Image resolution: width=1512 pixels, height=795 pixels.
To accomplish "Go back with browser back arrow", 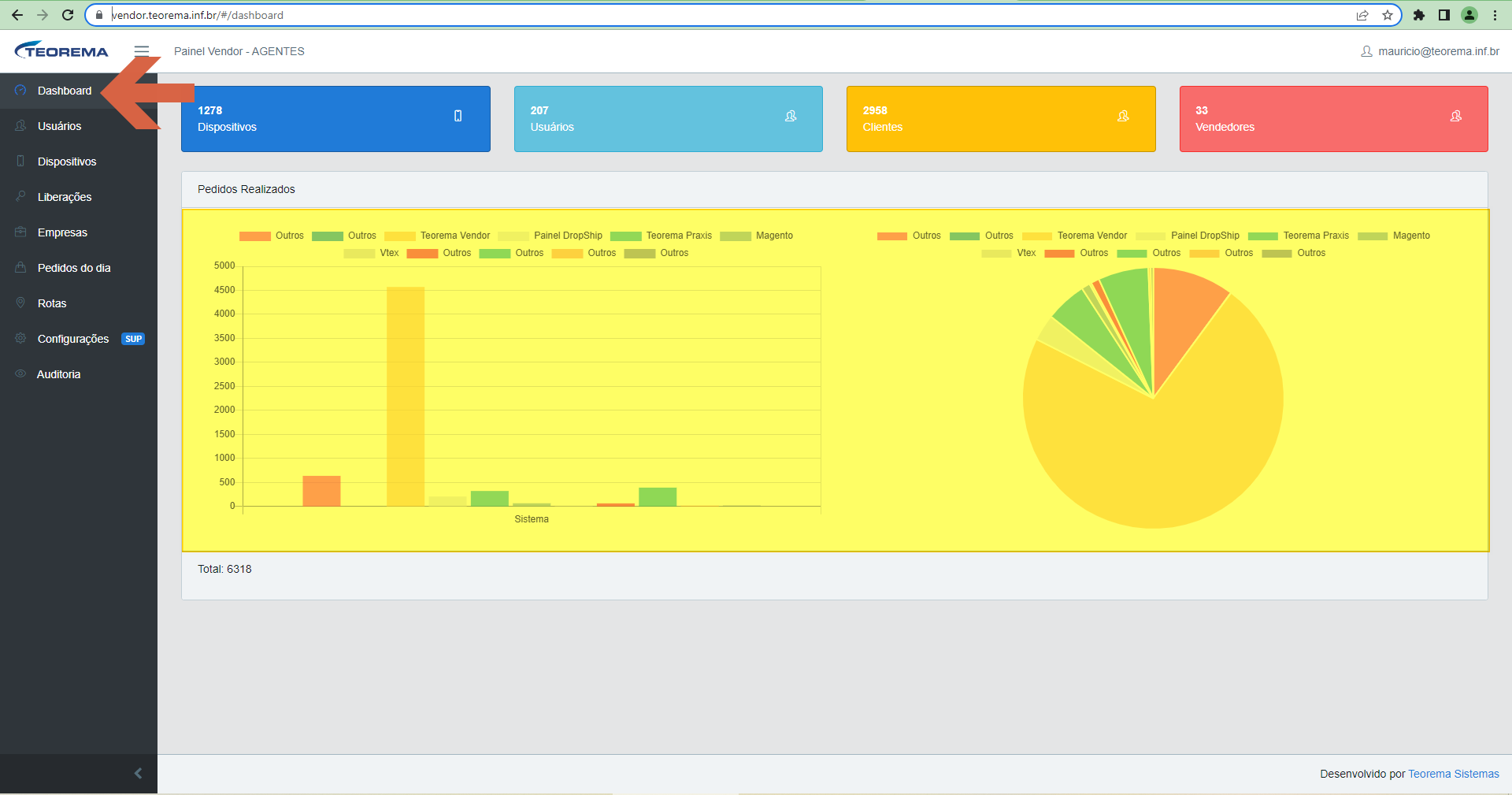I will [x=17, y=15].
